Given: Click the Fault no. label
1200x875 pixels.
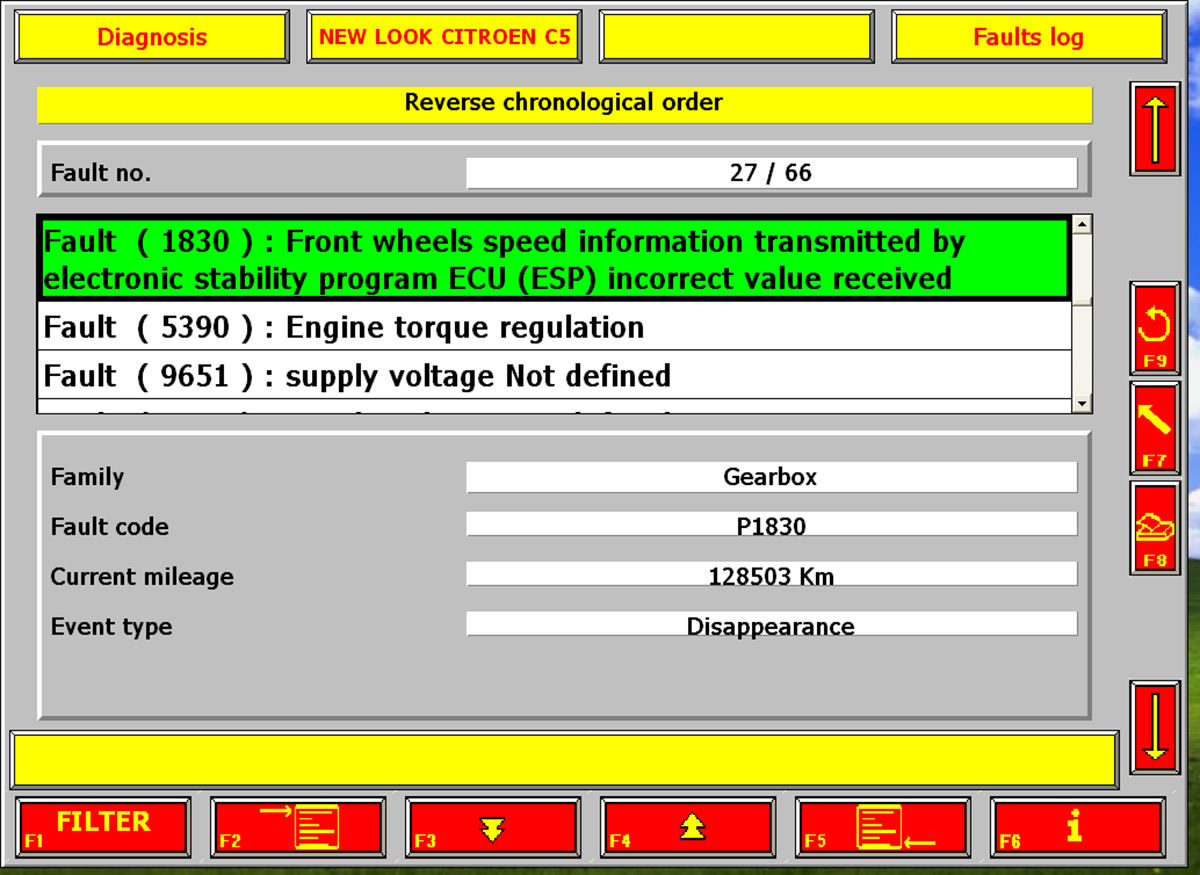Looking at the screenshot, I should 101,173.
